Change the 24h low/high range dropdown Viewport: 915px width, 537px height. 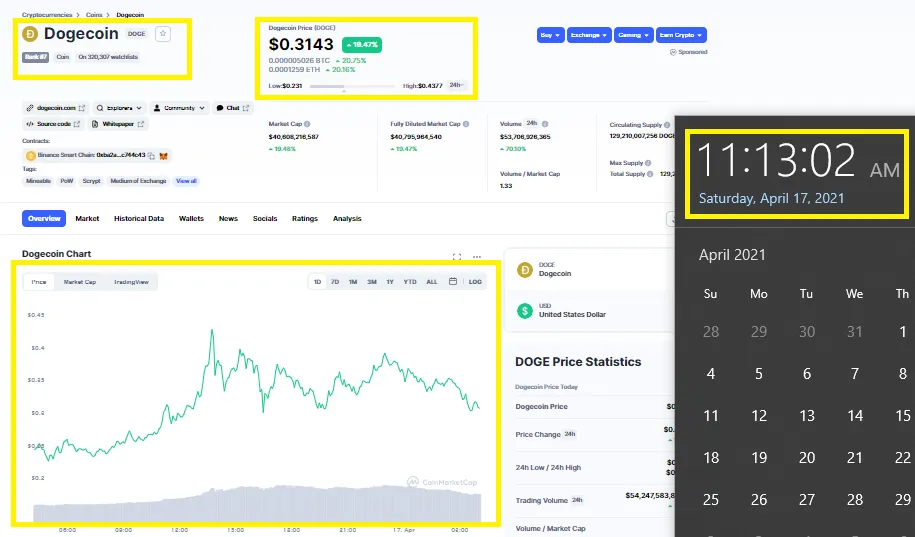click(x=456, y=85)
